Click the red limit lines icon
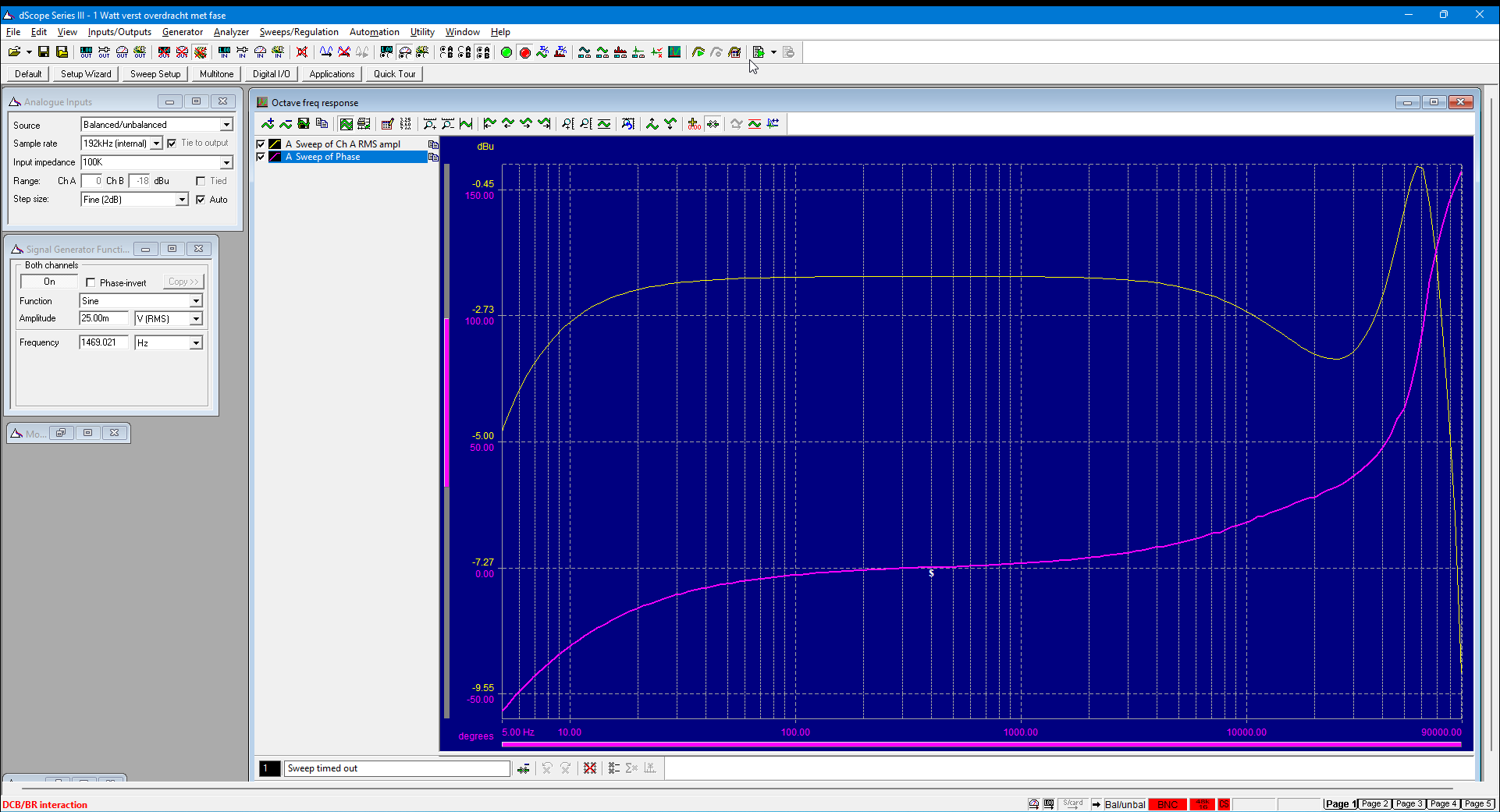The image size is (1500, 812). [x=755, y=123]
